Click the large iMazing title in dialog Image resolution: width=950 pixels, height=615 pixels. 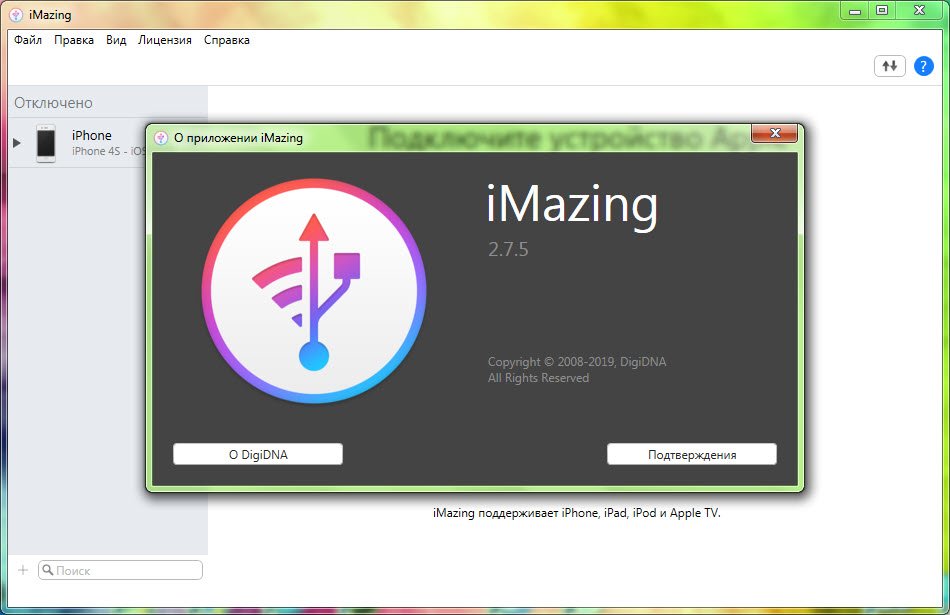click(572, 206)
